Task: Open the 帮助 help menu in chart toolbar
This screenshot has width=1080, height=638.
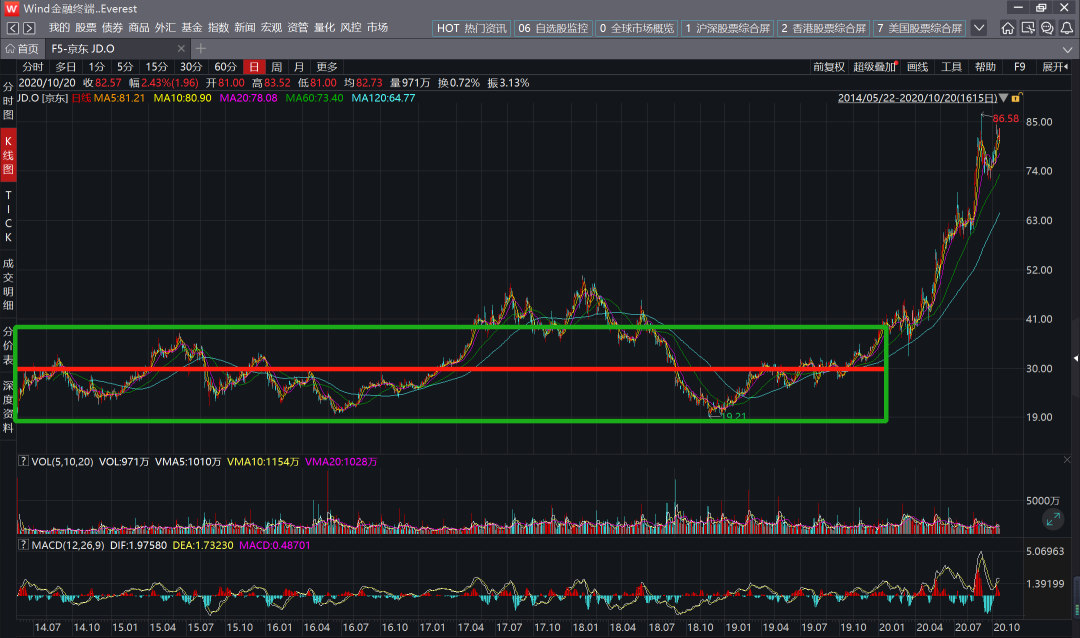Action: [x=986, y=67]
